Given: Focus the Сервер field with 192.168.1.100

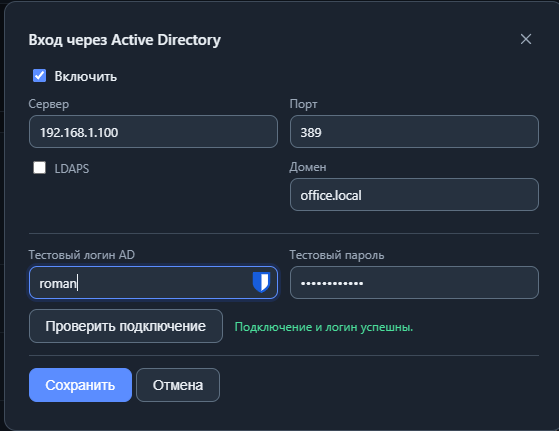Looking at the screenshot, I should 153,132.
